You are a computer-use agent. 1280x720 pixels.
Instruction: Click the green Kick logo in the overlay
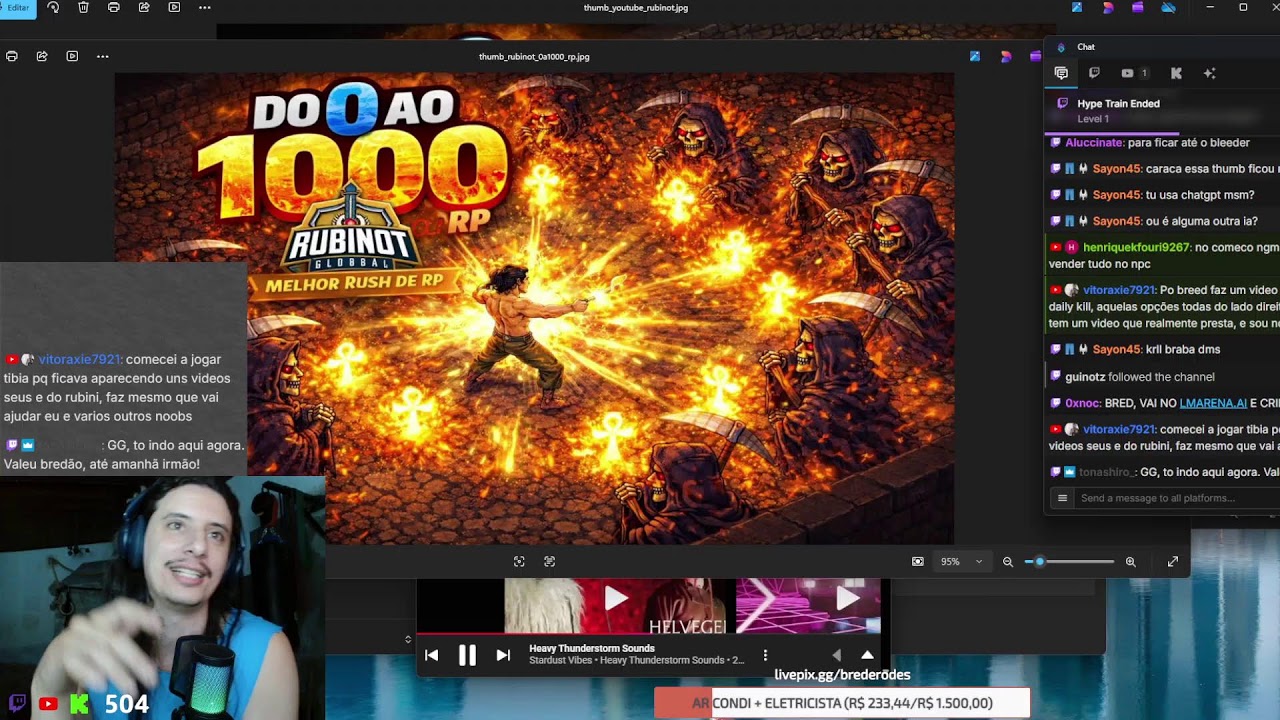[79, 704]
